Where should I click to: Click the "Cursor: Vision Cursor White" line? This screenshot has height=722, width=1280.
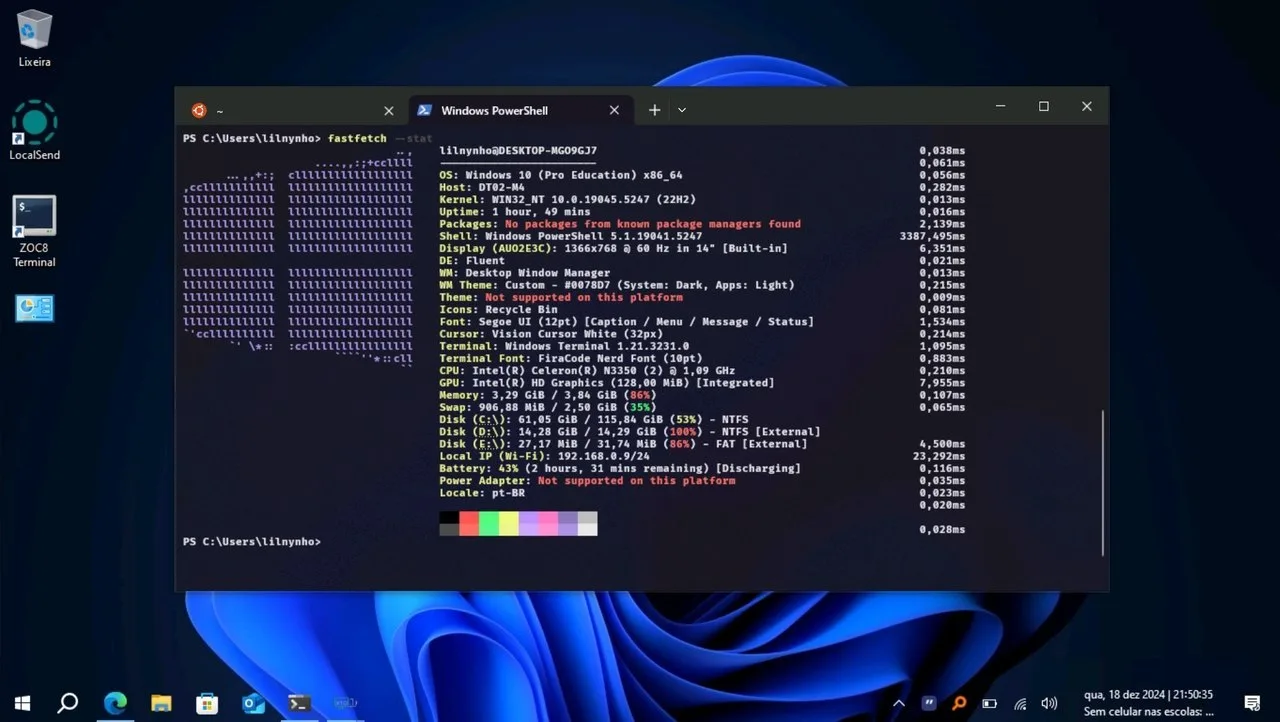551,334
